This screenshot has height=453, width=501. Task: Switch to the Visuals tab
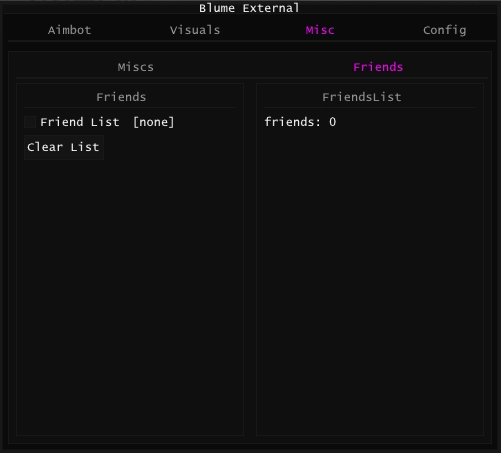click(195, 30)
